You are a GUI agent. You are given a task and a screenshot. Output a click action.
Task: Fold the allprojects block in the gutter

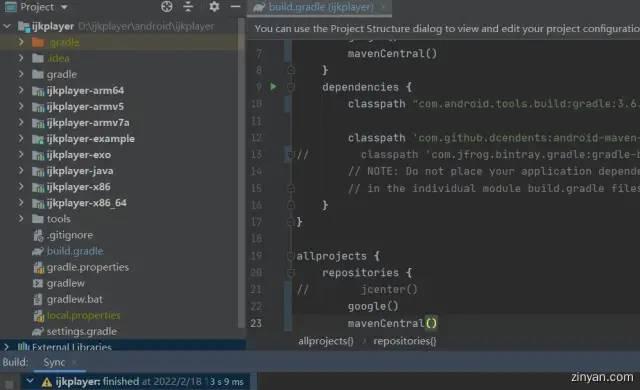tap(291, 256)
